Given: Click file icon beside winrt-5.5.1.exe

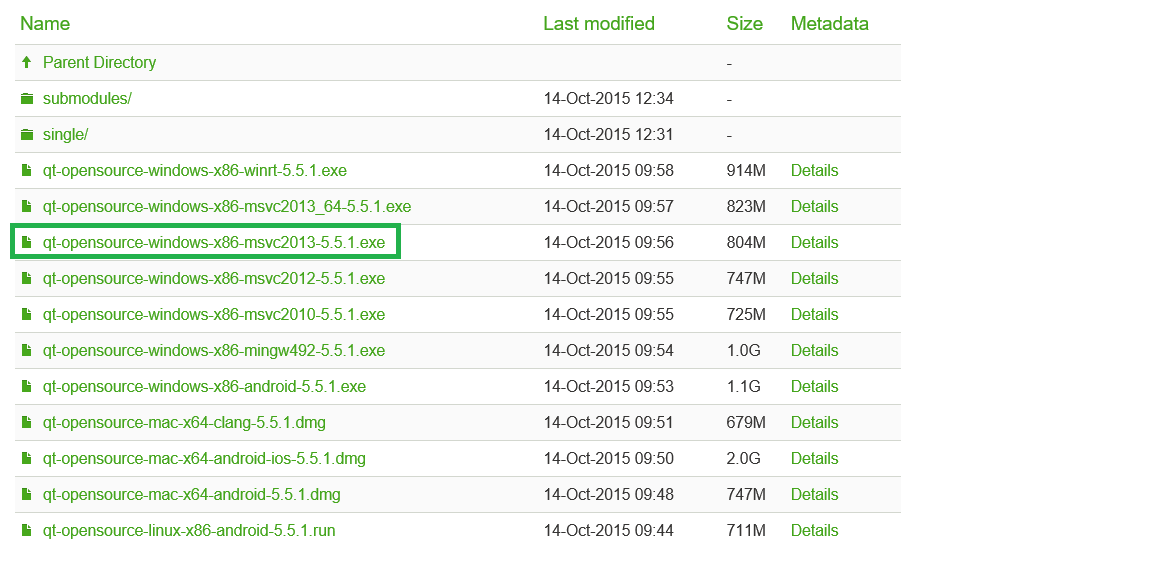Looking at the screenshot, I should (x=27, y=171).
